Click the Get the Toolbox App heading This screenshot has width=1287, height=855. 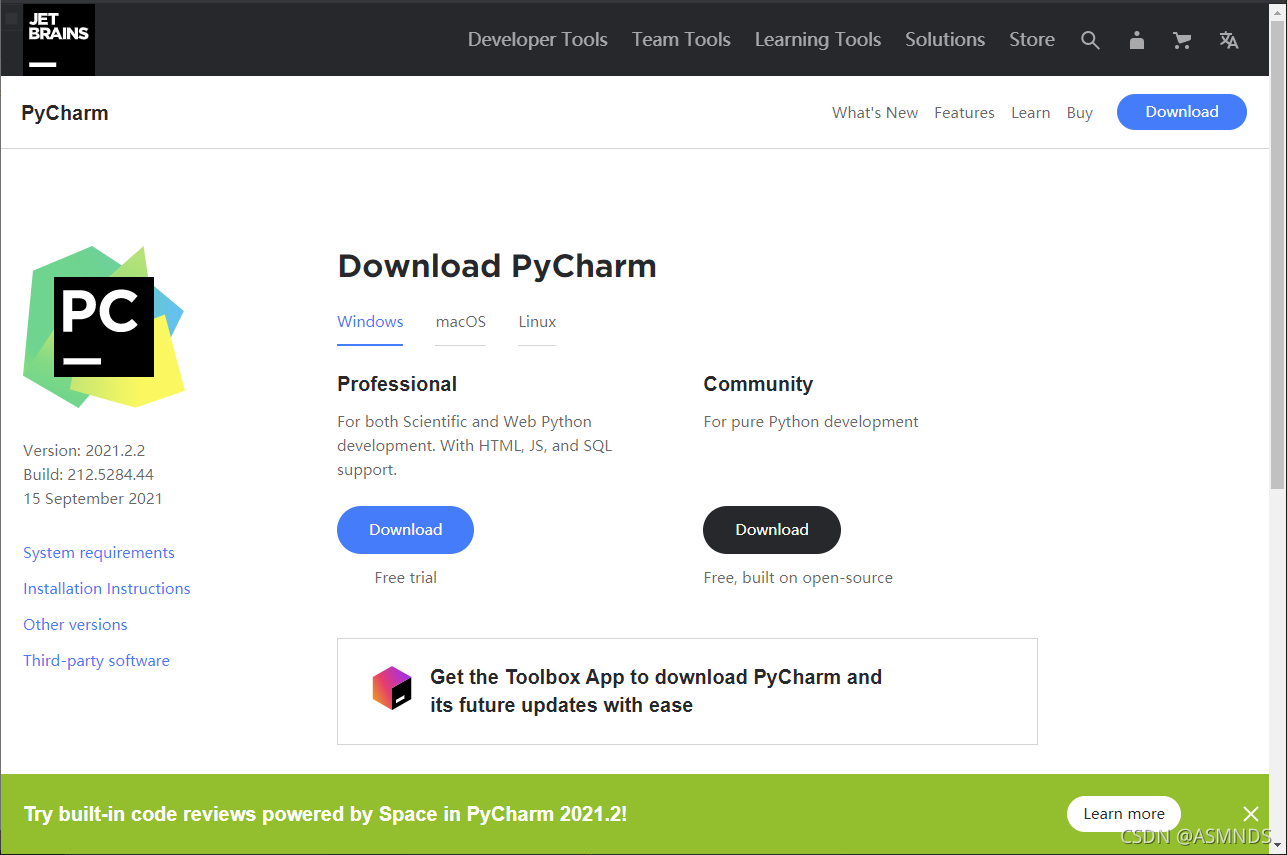click(x=656, y=691)
